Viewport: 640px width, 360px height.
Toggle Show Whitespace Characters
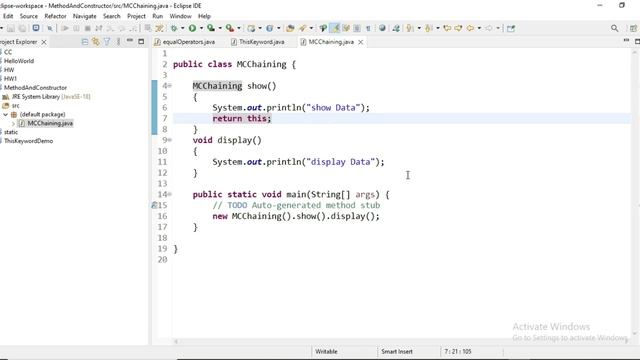(368, 28)
